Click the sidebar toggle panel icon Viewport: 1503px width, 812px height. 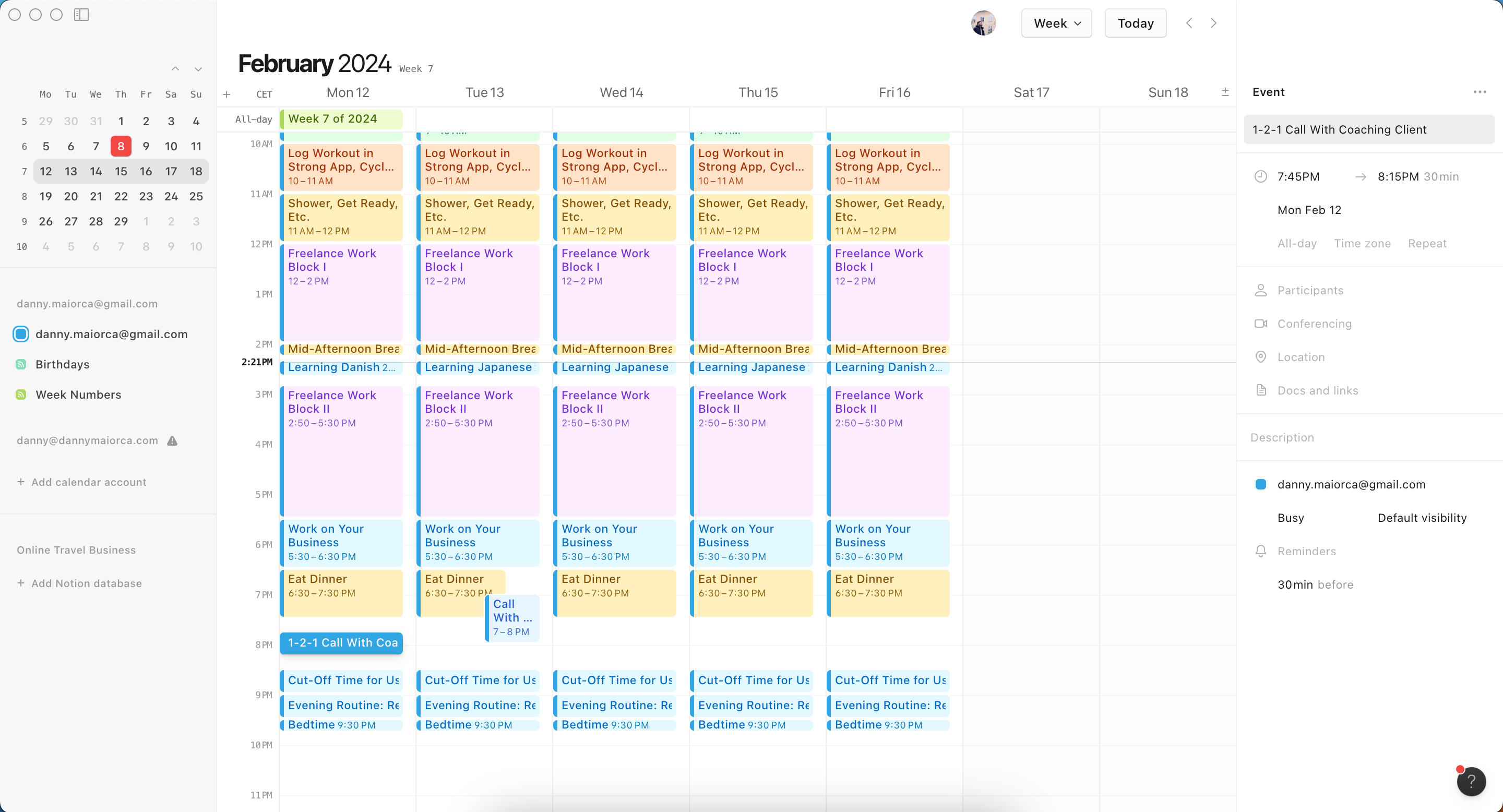pyautogui.click(x=81, y=14)
